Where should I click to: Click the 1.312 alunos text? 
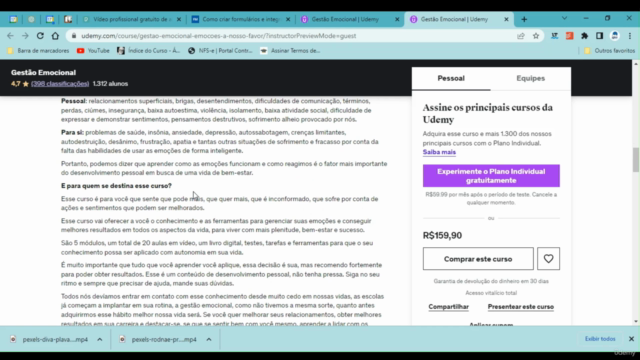tap(110, 84)
